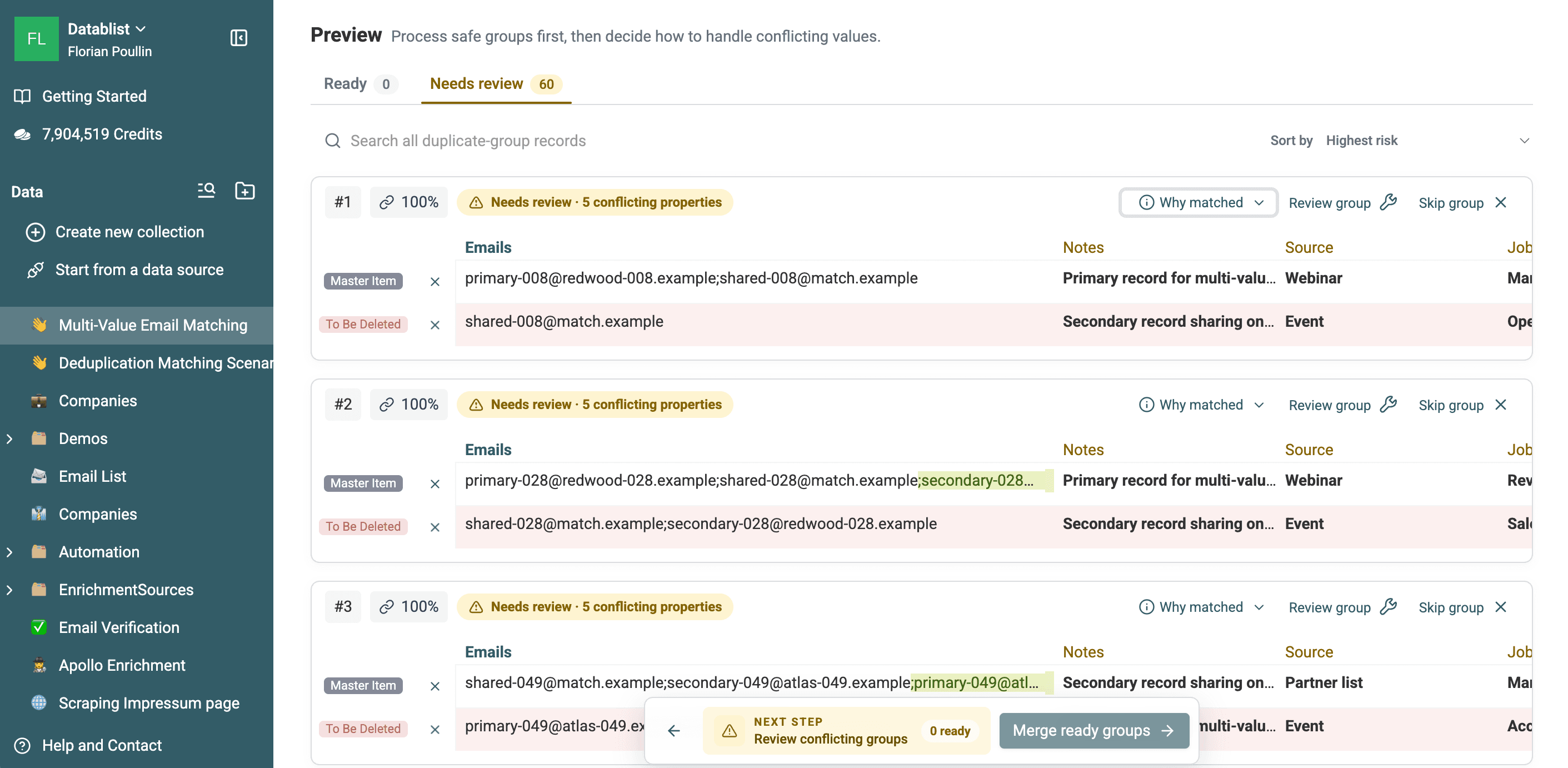
Task: Remove To Be Deleted shared-028 row
Action: [435, 527]
